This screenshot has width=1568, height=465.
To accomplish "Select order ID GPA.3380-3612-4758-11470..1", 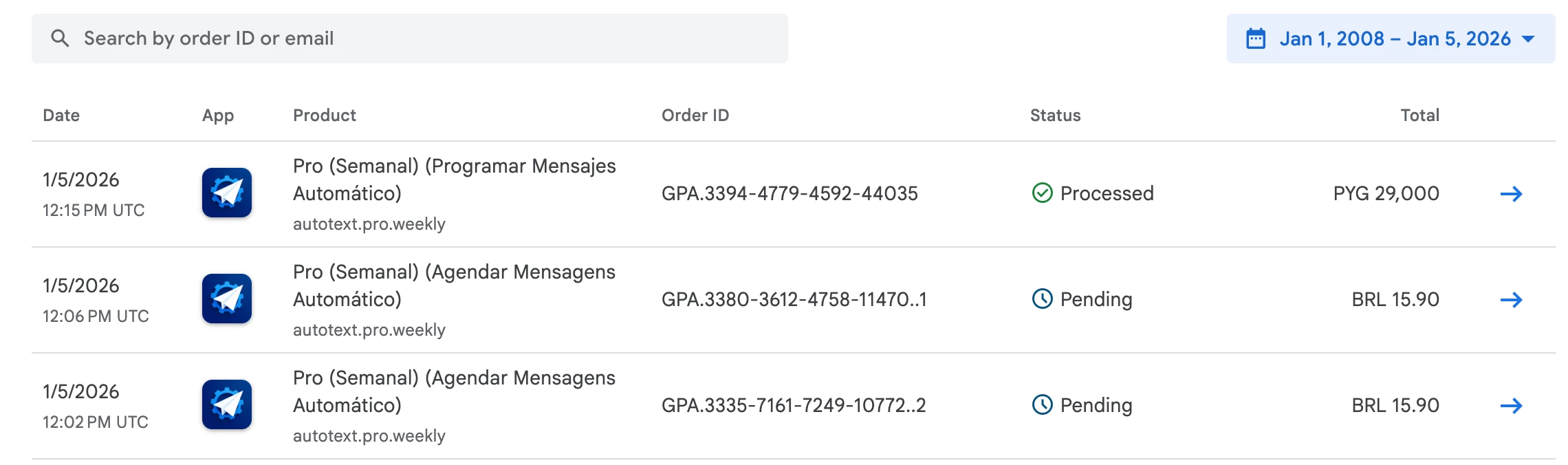I will 794,299.
